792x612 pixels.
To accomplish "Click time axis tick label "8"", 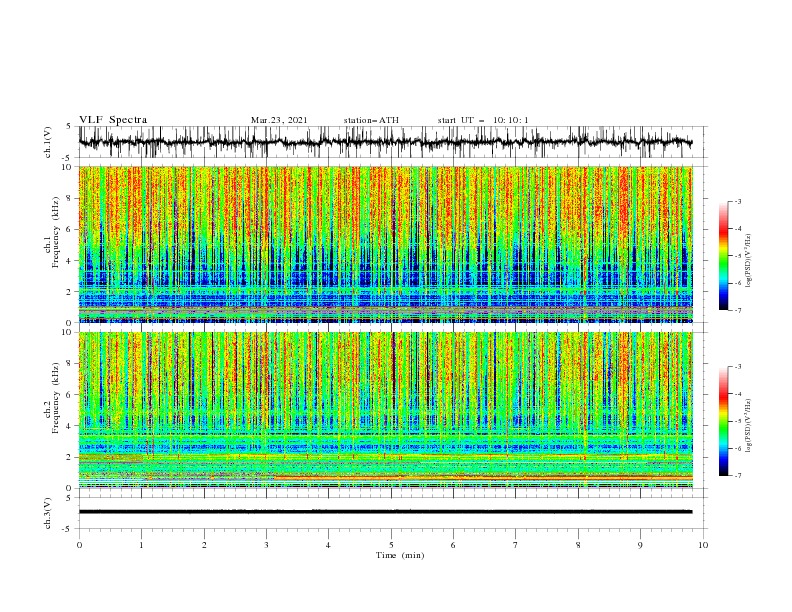I will 578,545.
